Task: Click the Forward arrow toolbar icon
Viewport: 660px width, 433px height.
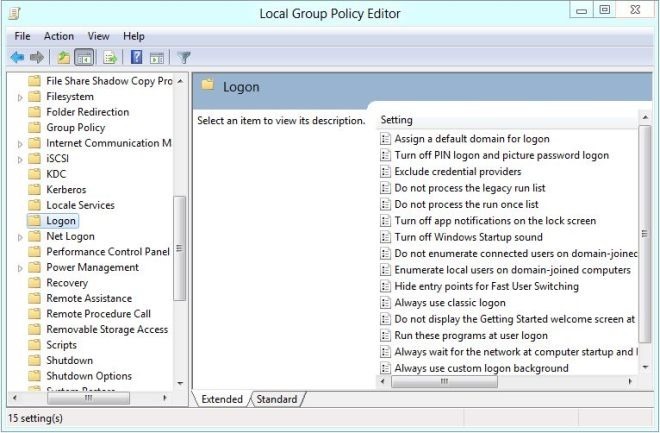Action: (37, 57)
